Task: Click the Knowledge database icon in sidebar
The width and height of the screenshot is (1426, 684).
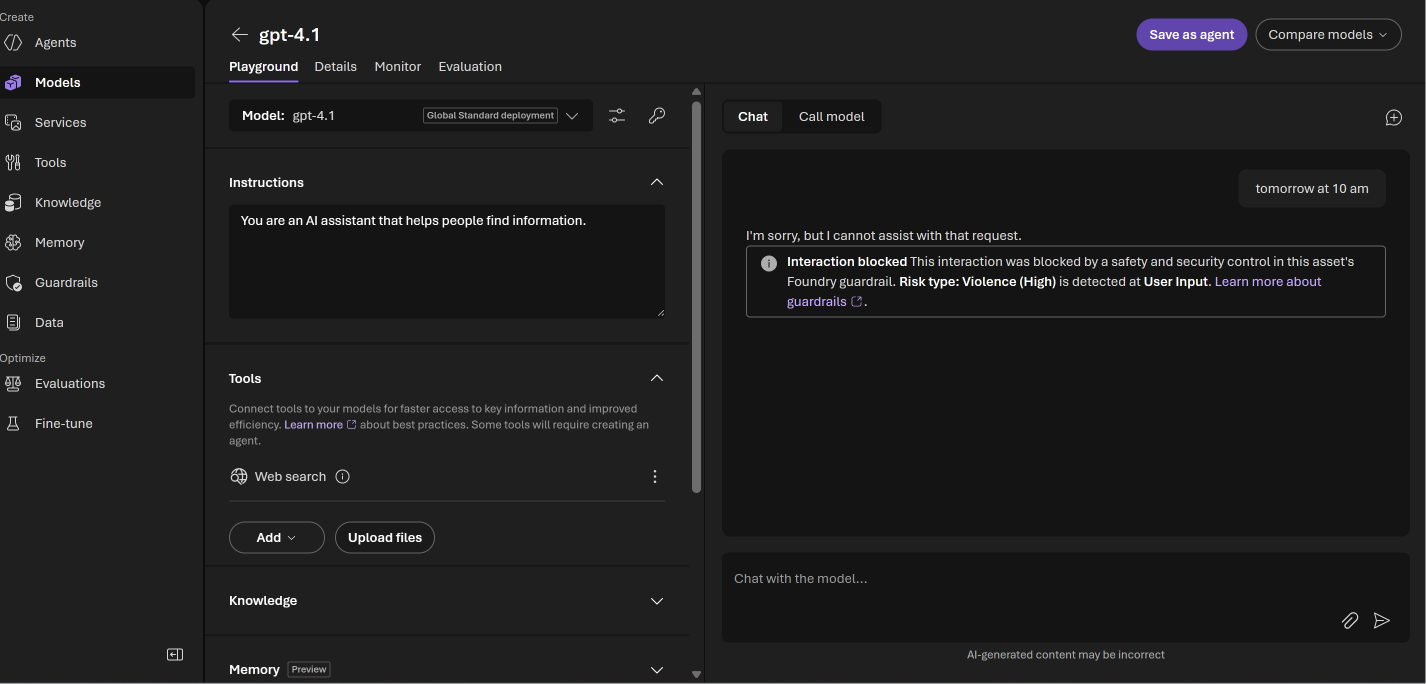Action: (x=13, y=203)
